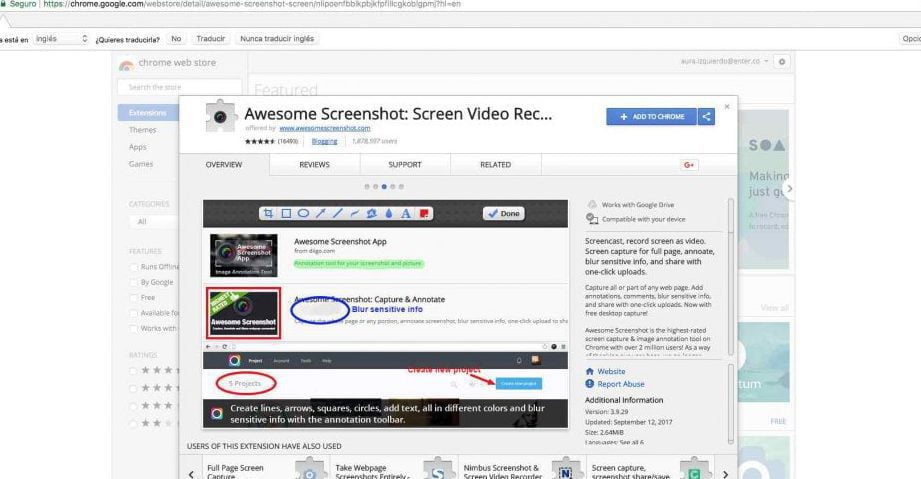
Task: Click the description panel scrollbar
Action: [731, 276]
